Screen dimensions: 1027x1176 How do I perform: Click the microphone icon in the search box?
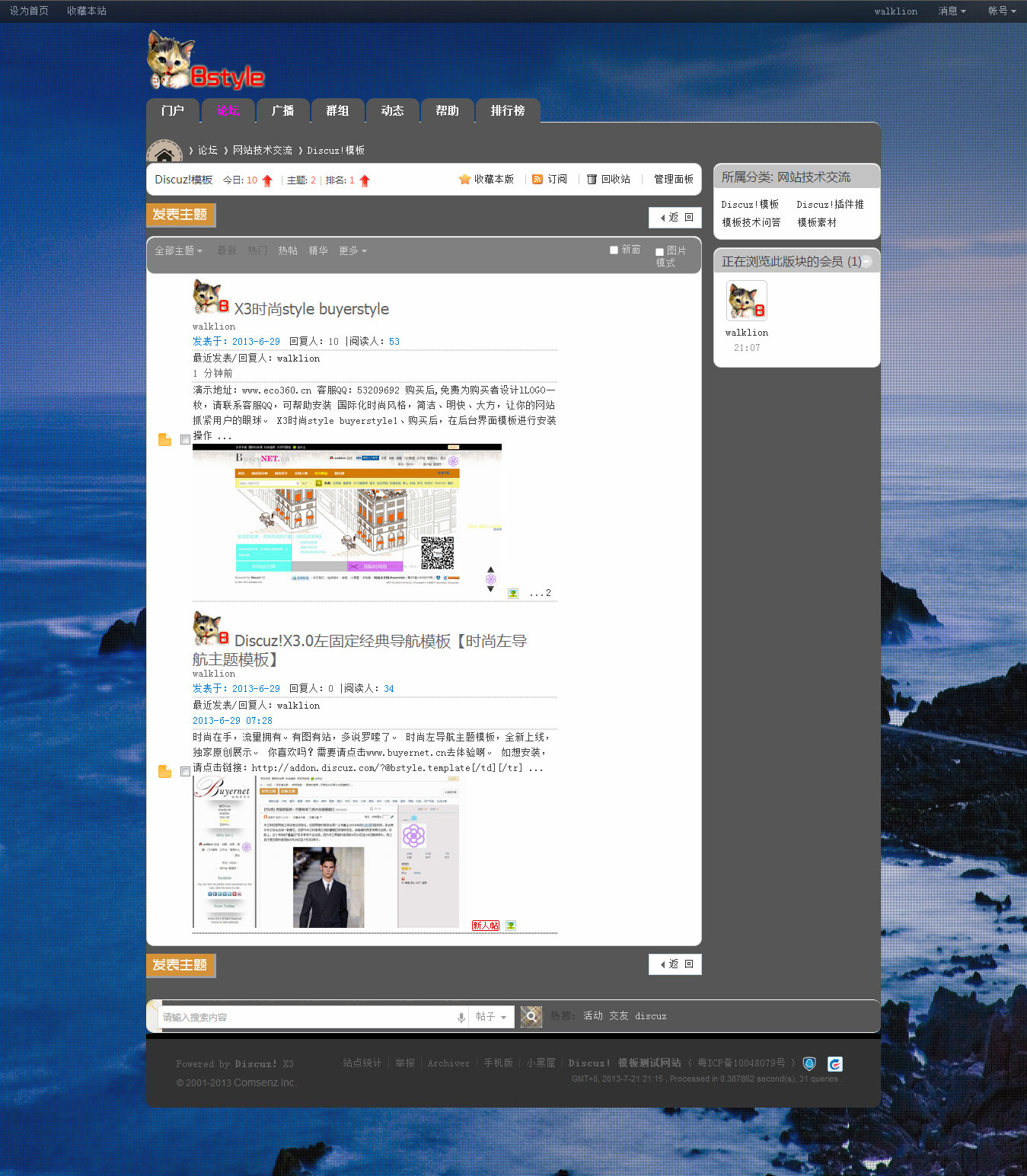[461, 1018]
